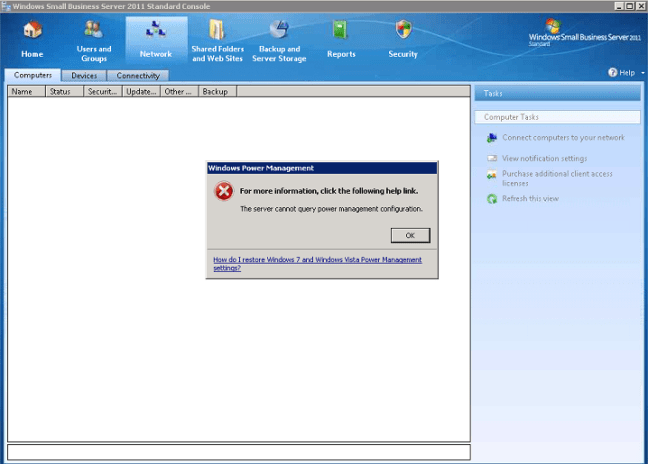Open the restore Power Management settings link
The height and width of the screenshot is (464, 648).
(317, 264)
